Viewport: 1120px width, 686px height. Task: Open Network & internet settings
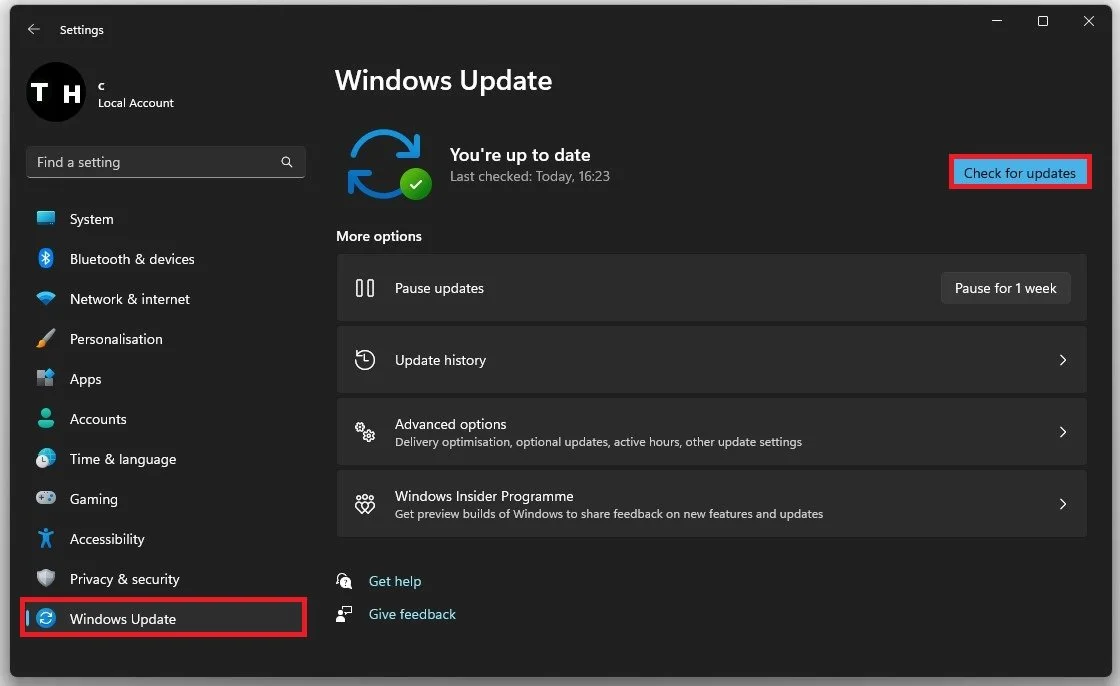pyautogui.click(x=166, y=299)
